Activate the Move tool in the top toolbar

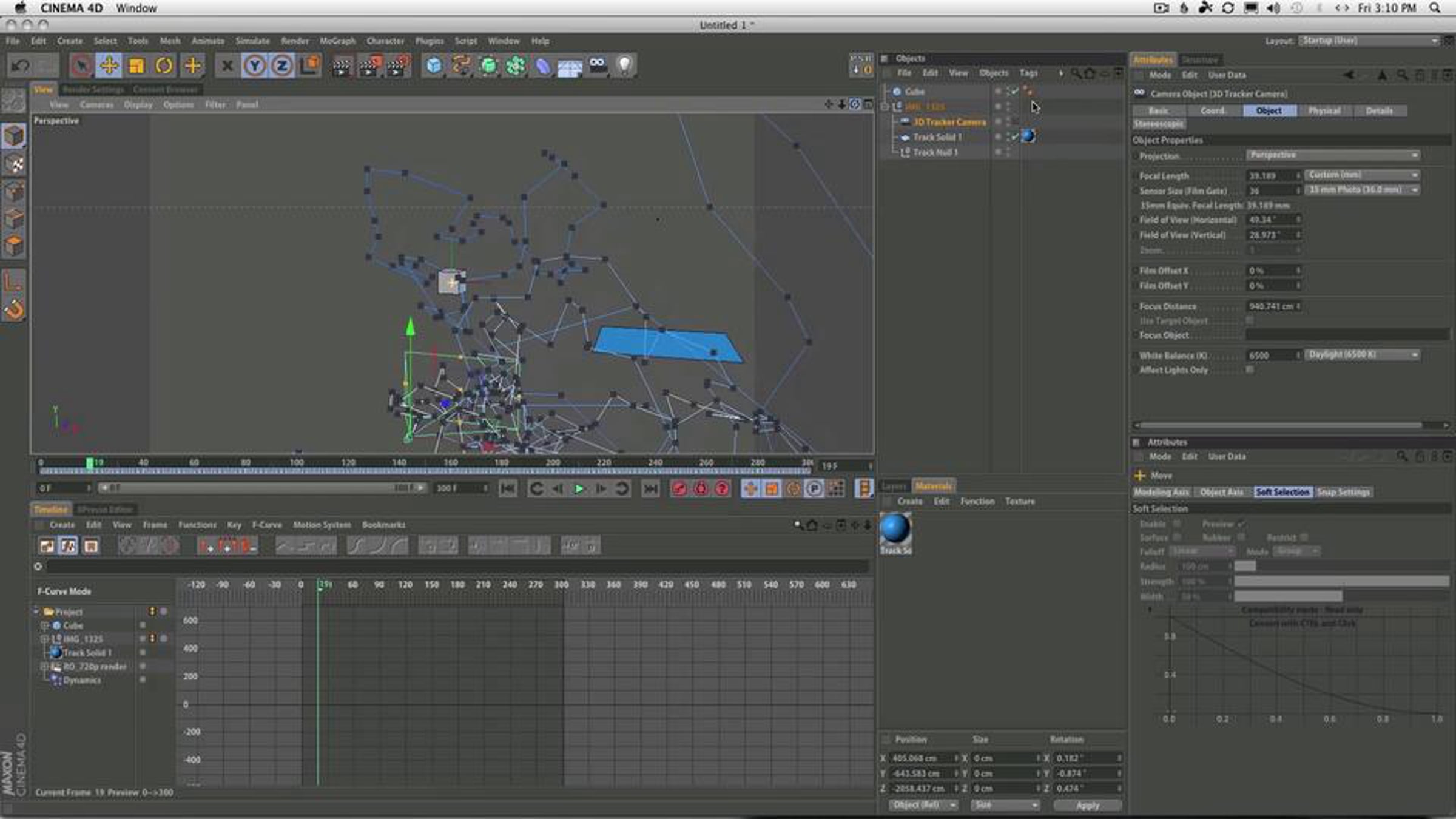pyautogui.click(x=109, y=66)
